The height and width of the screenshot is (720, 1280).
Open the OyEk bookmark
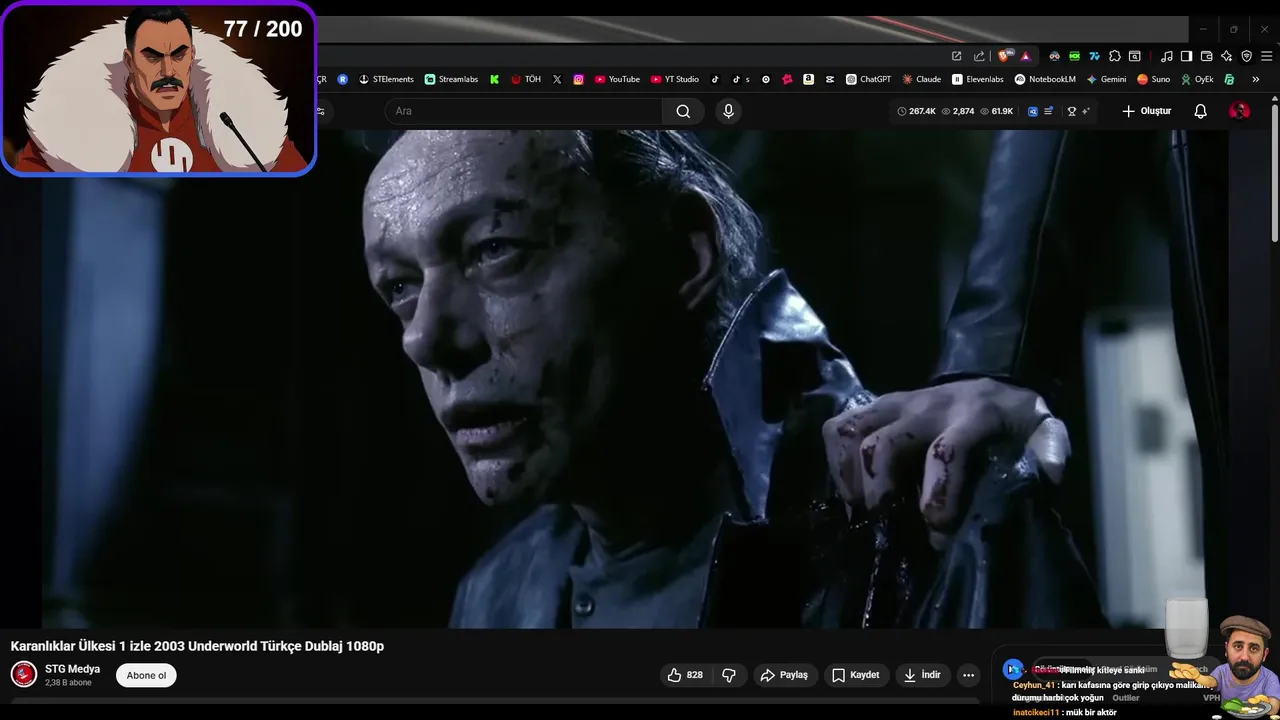(1197, 79)
